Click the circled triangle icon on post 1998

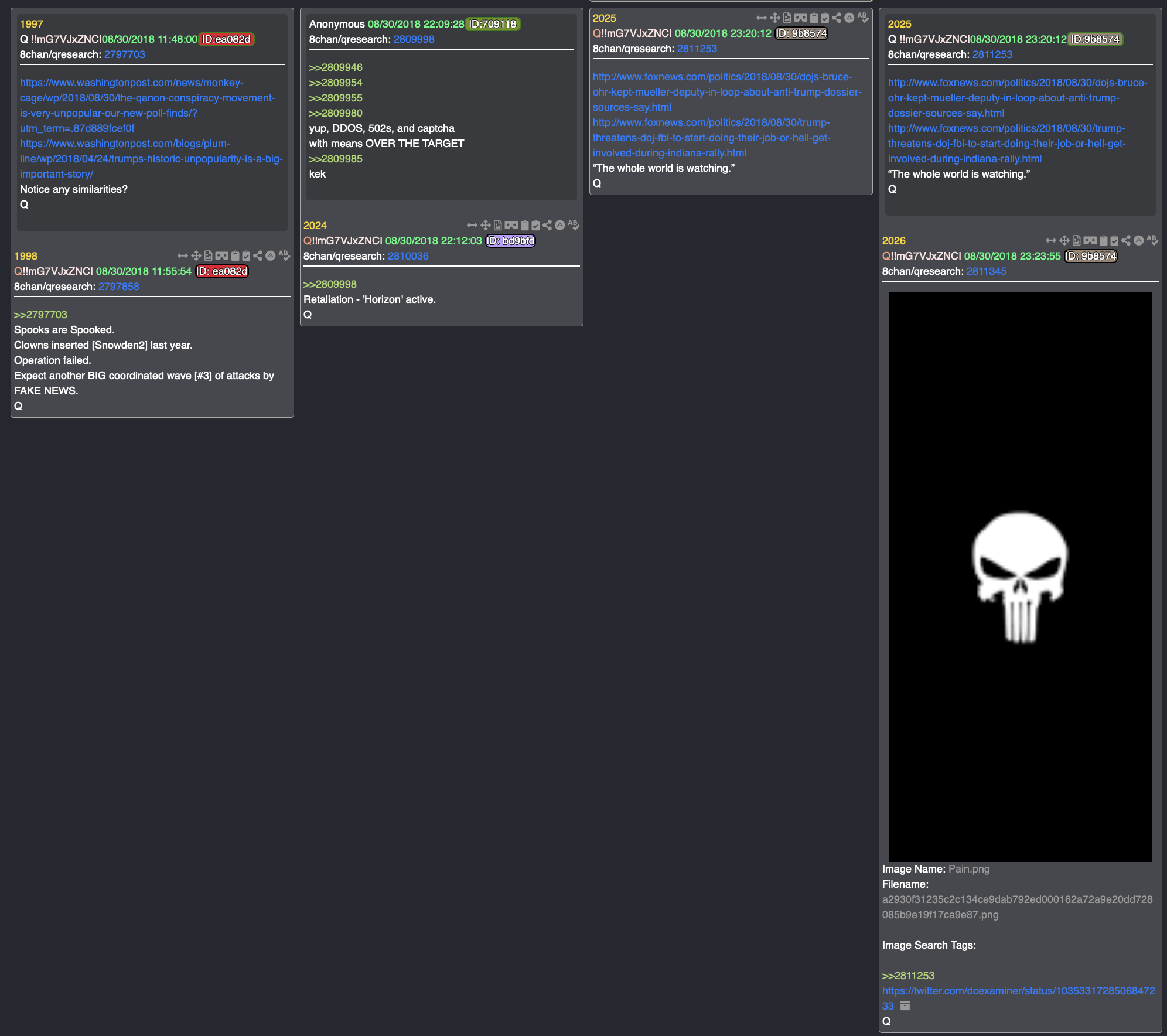[x=271, y=256]
